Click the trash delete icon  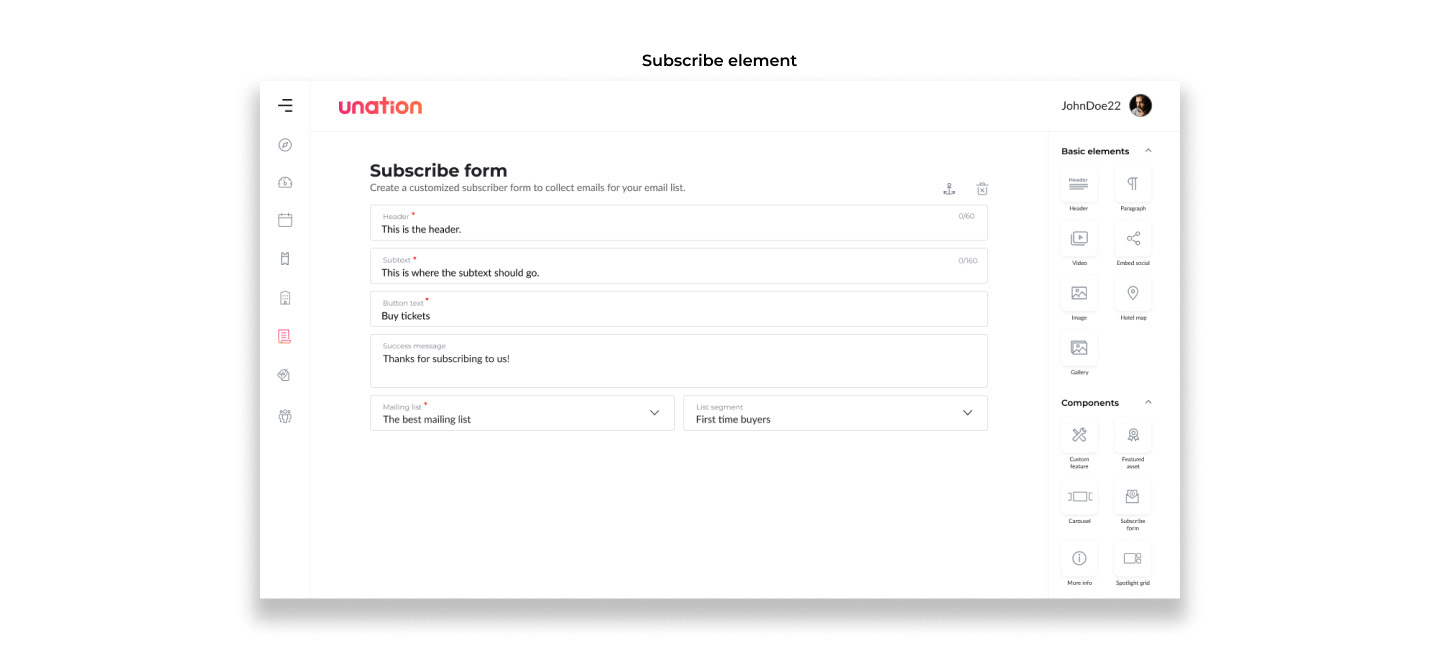point(982,189)
